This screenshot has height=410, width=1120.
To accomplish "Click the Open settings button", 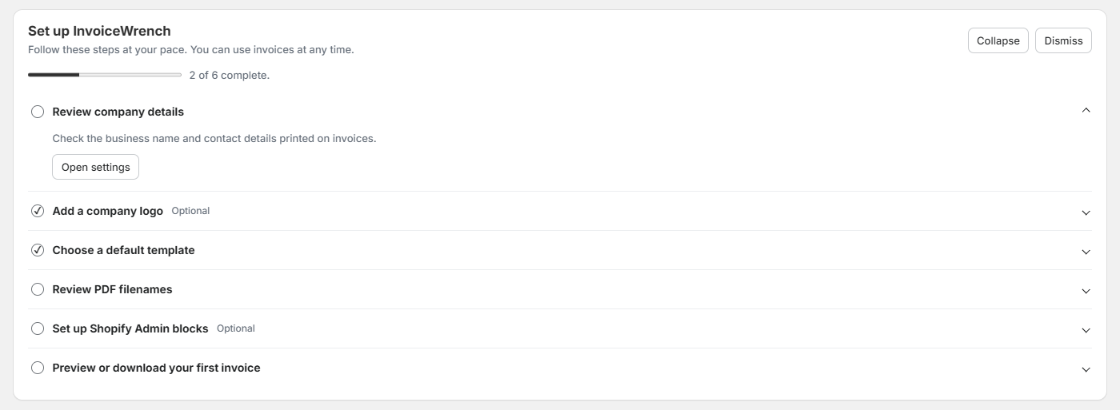I will [x=96, y=167].
